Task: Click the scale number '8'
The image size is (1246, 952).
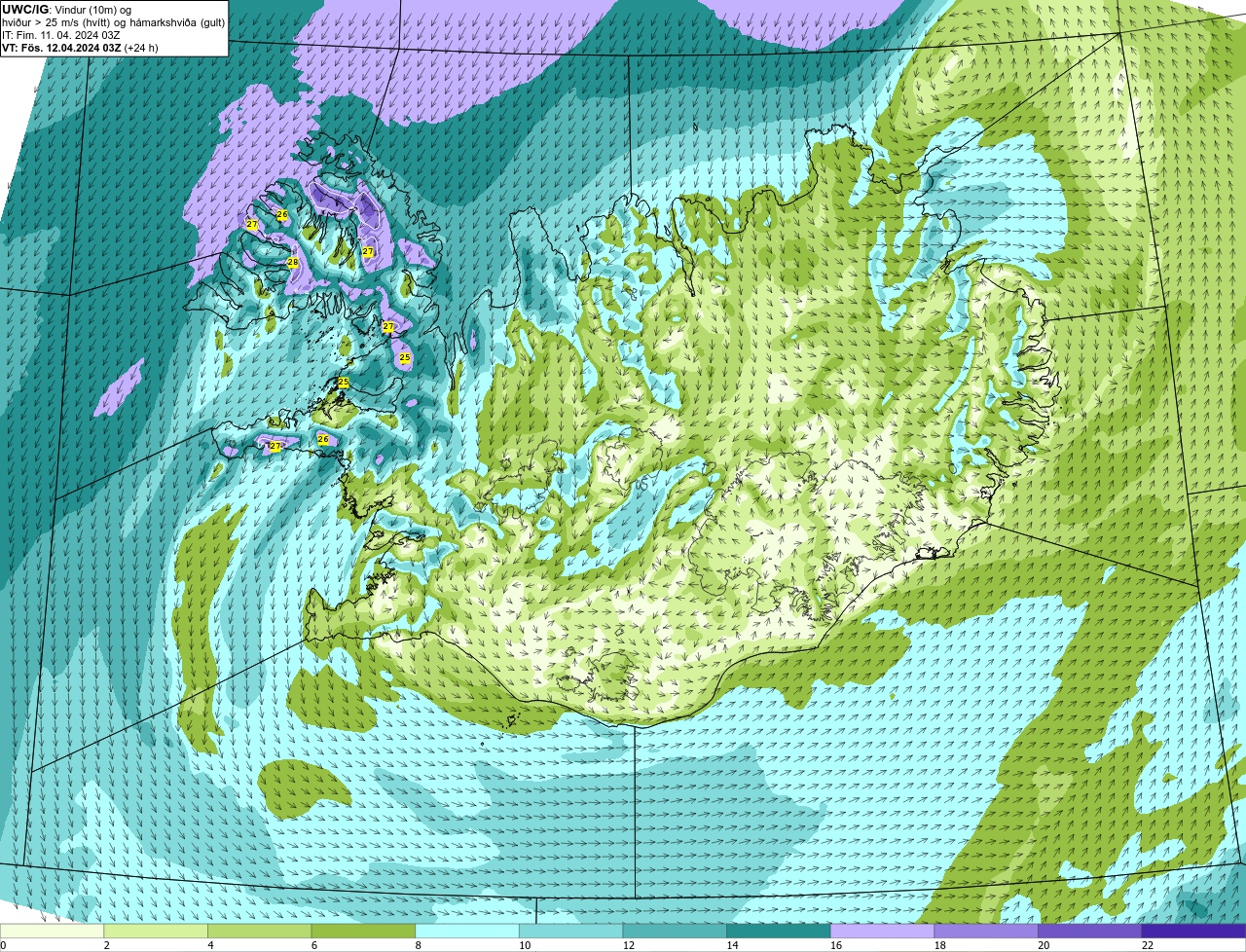Action: (x=419, y=945)
